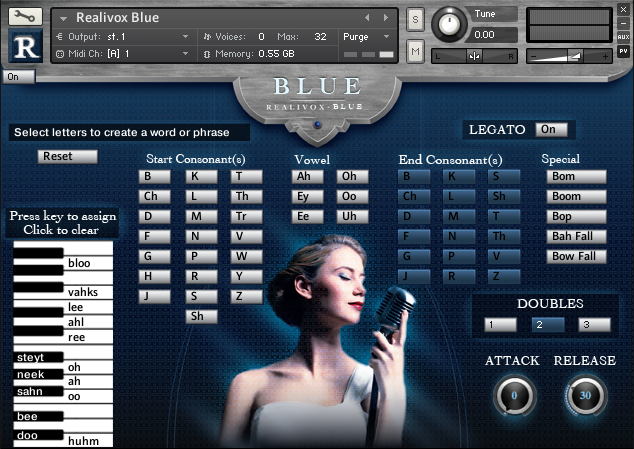Set DOUBLES to 2

click(548, 325)
